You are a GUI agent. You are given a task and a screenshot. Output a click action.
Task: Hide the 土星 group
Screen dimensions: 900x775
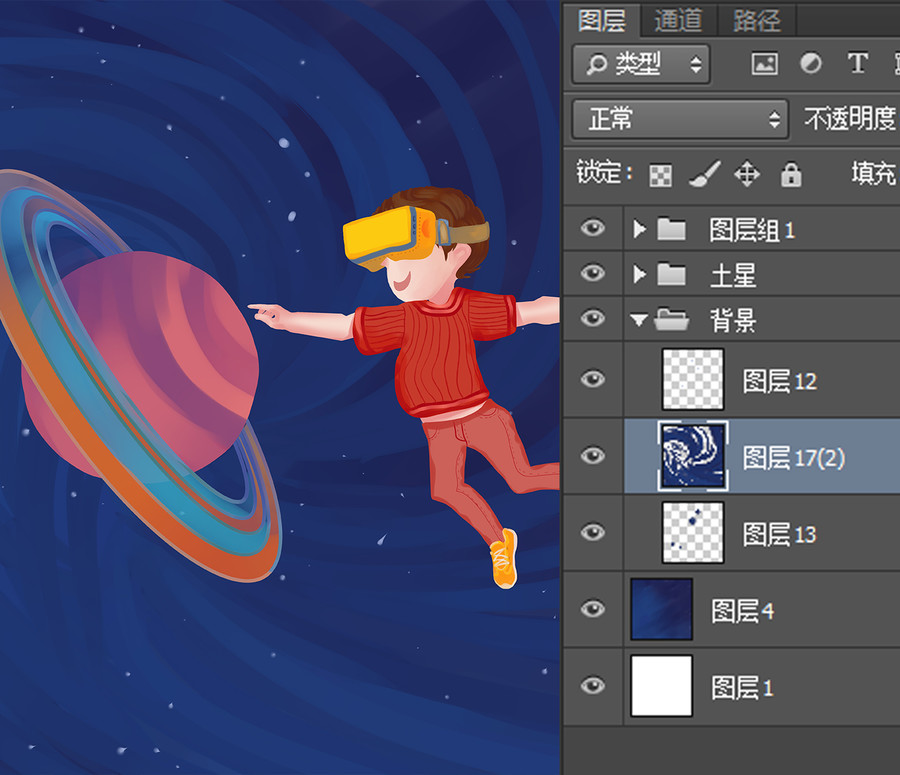[592, 273]
